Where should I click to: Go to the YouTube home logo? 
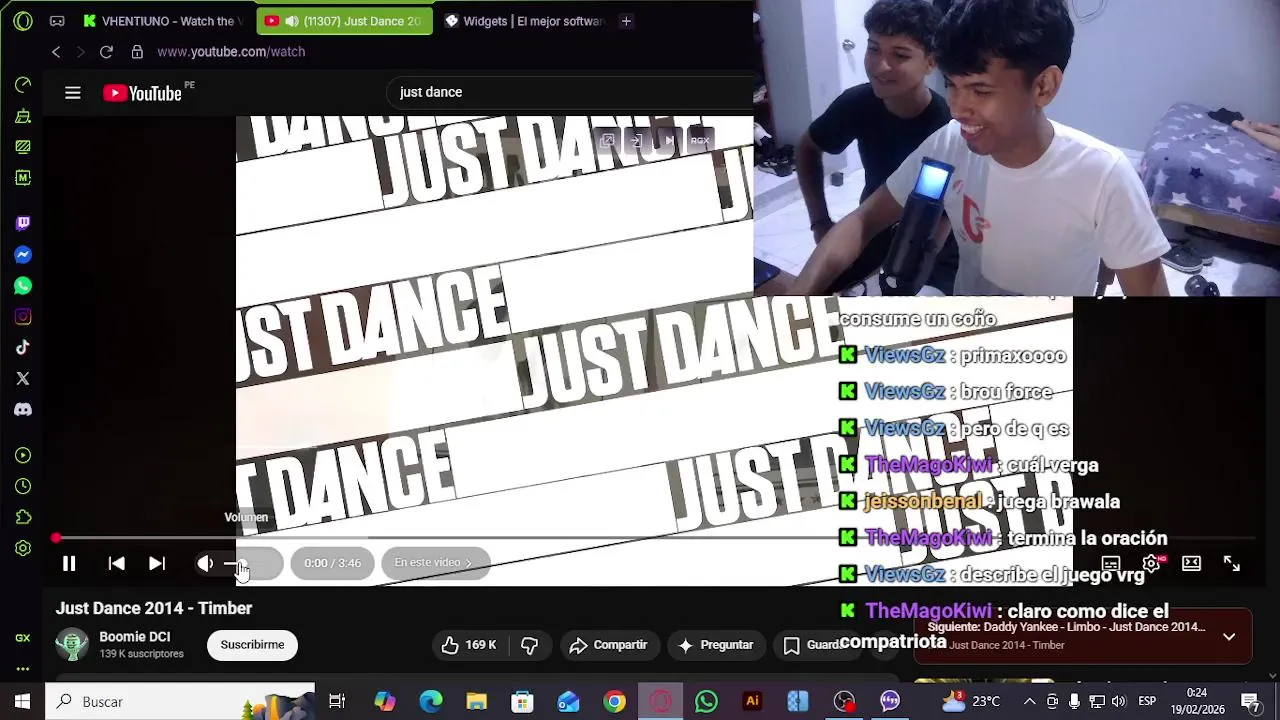[143, 93]
